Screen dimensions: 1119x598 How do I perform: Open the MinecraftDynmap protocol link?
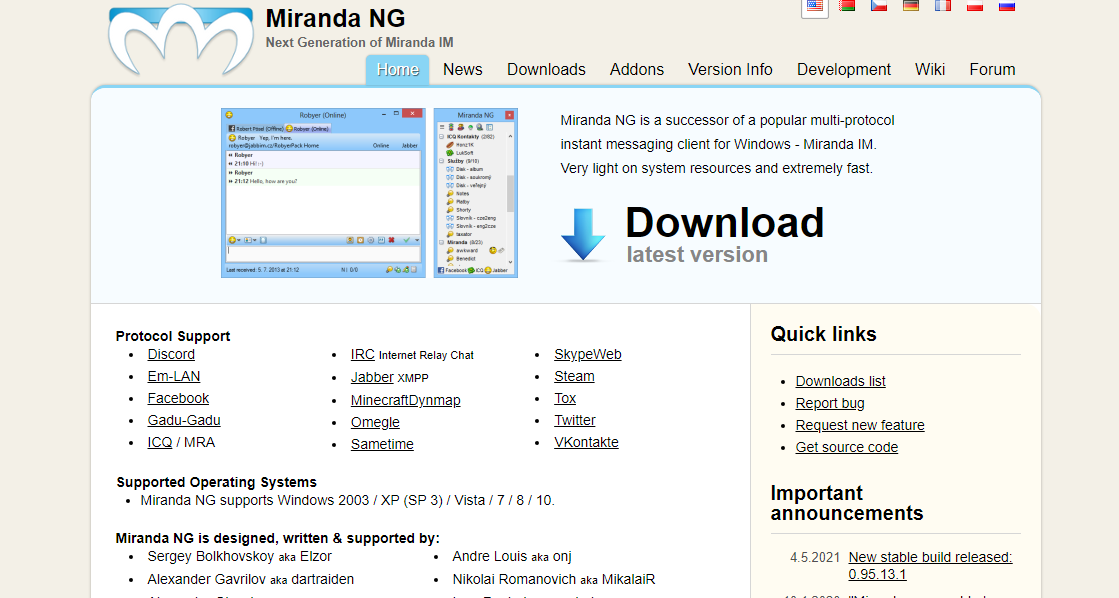(405, 400)
